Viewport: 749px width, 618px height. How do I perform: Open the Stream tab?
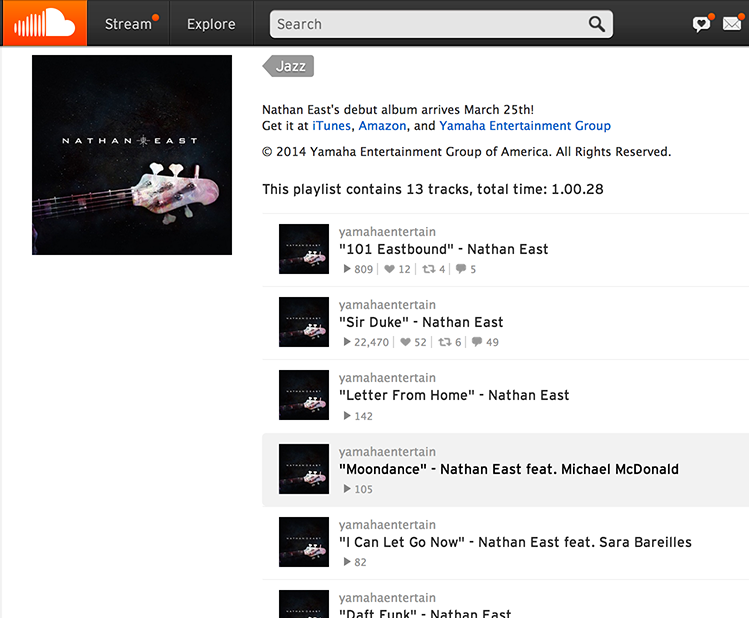(x=129, y=24)
